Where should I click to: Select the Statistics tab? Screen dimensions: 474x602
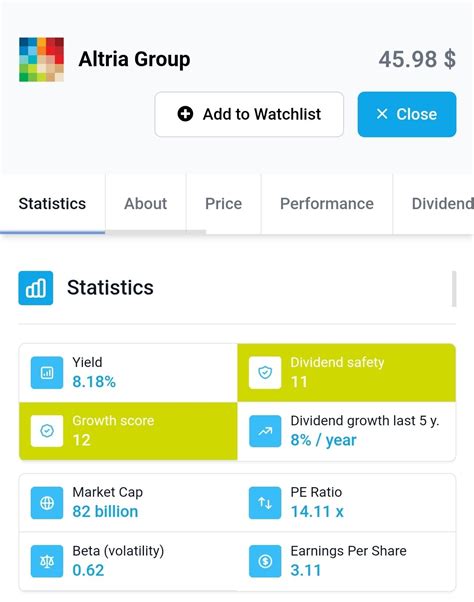[52, 203]
